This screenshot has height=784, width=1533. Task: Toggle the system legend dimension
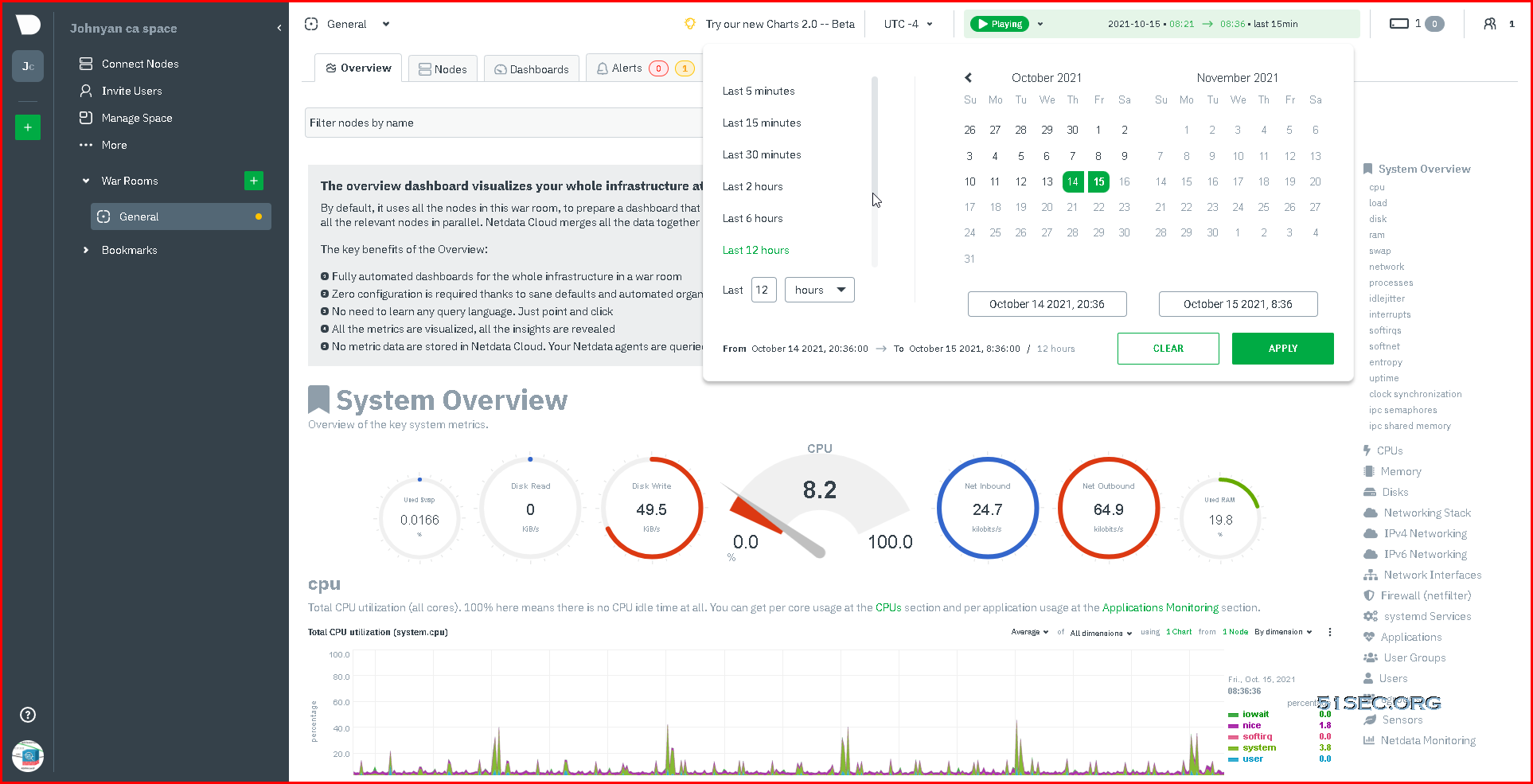point(1258,747)
